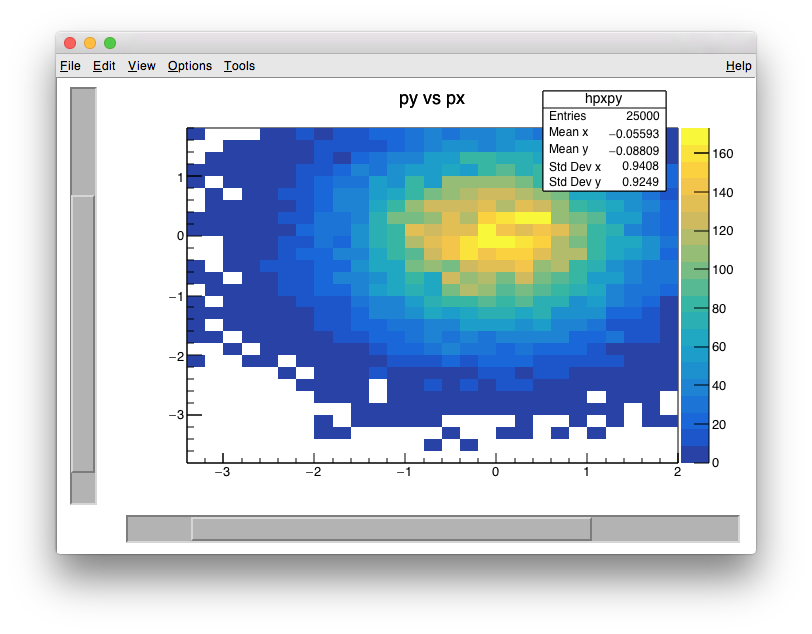The width and height of the screenshot is (812, 634).
Task: Select the 'py vs px' plot title
Action: pos(431,99)
